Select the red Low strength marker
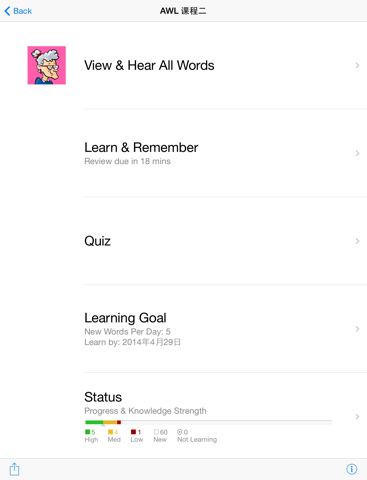 click(133, 432)
